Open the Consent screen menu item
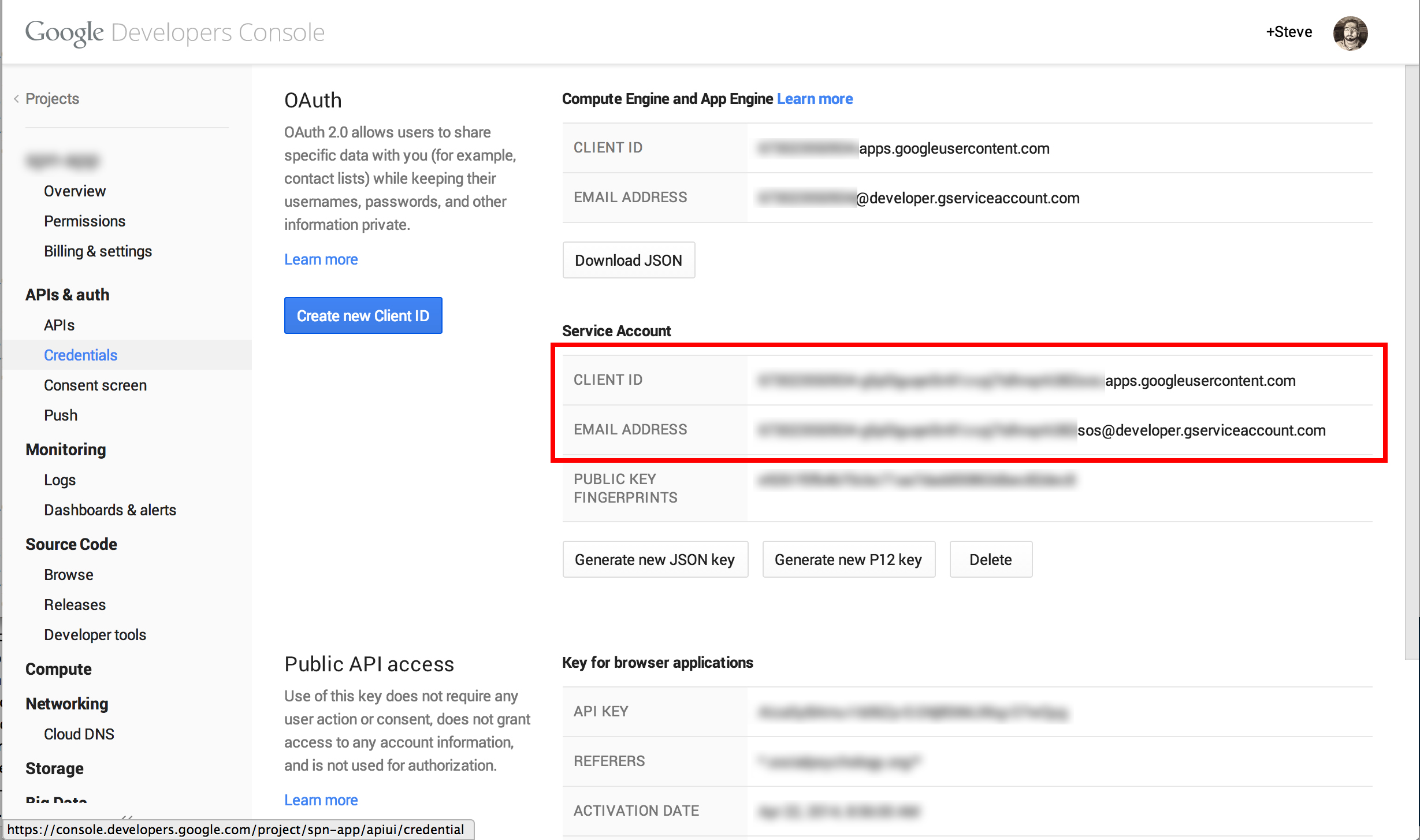Screen dimensions: 1420x840 coord(95,385)
